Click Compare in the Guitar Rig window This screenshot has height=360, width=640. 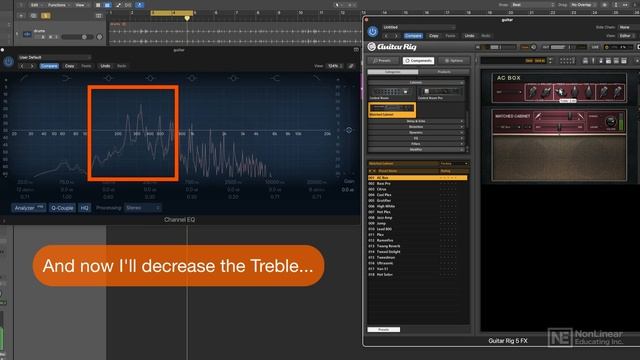[413, 36]
